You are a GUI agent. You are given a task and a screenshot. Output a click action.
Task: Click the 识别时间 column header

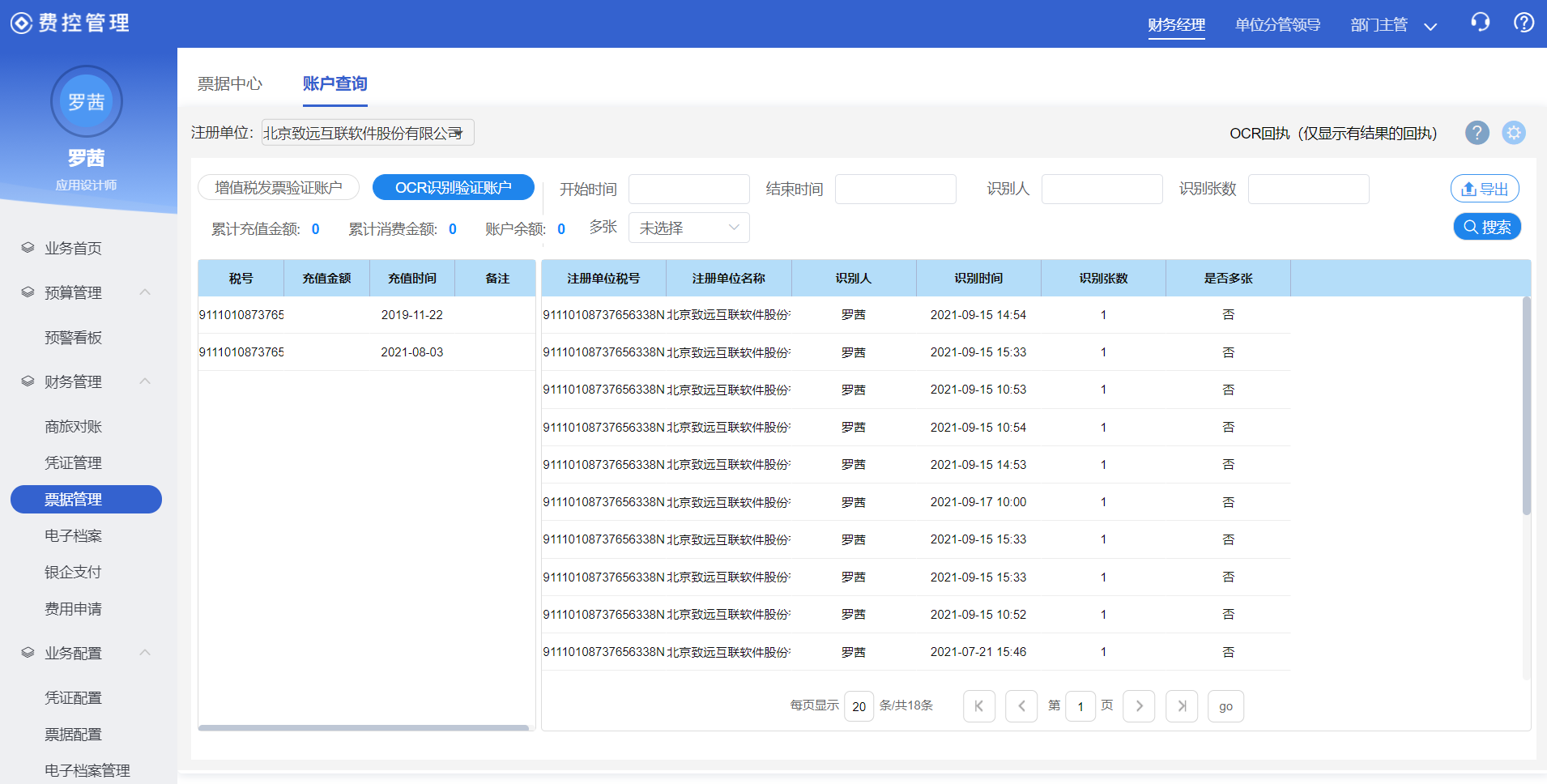978,279
